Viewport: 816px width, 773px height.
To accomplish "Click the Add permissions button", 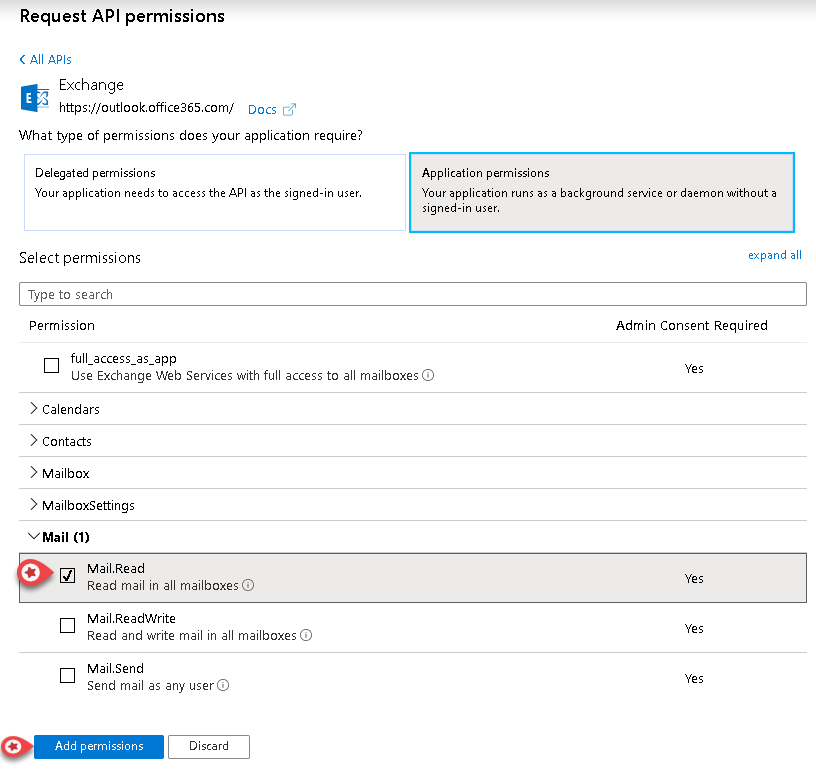I will [99, 746].
